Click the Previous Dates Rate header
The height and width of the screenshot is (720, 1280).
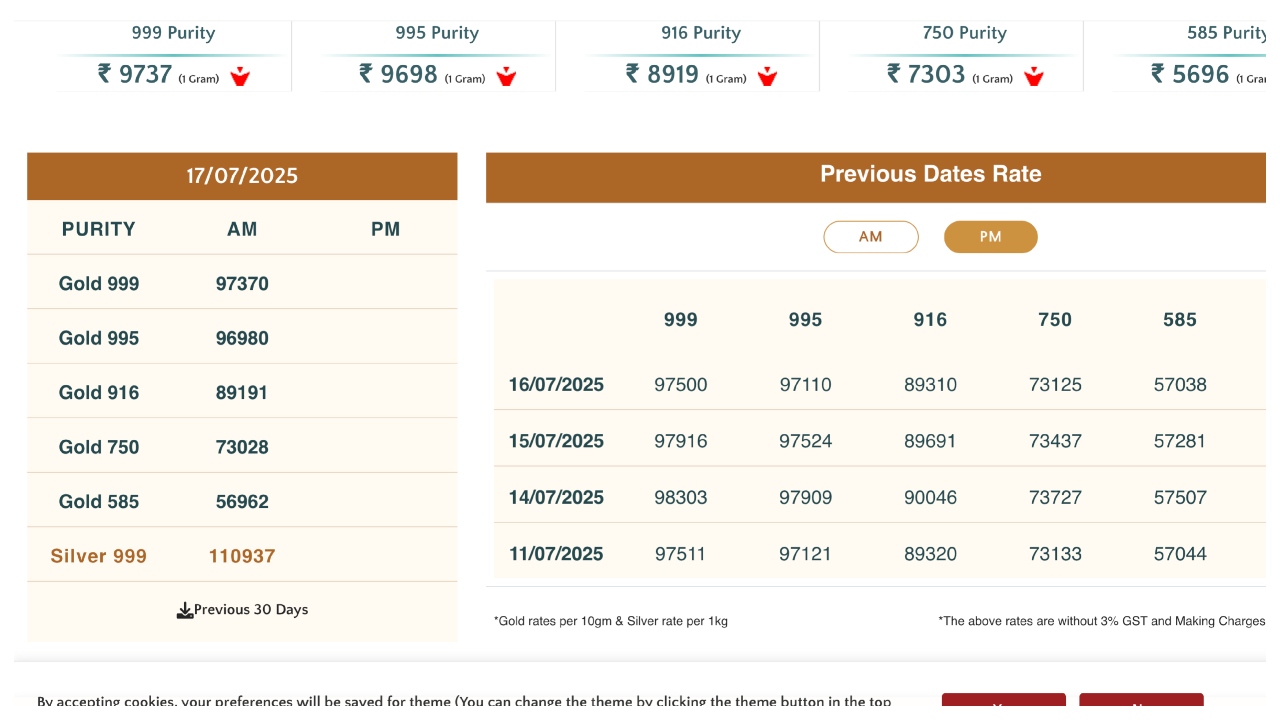(930, 174)
